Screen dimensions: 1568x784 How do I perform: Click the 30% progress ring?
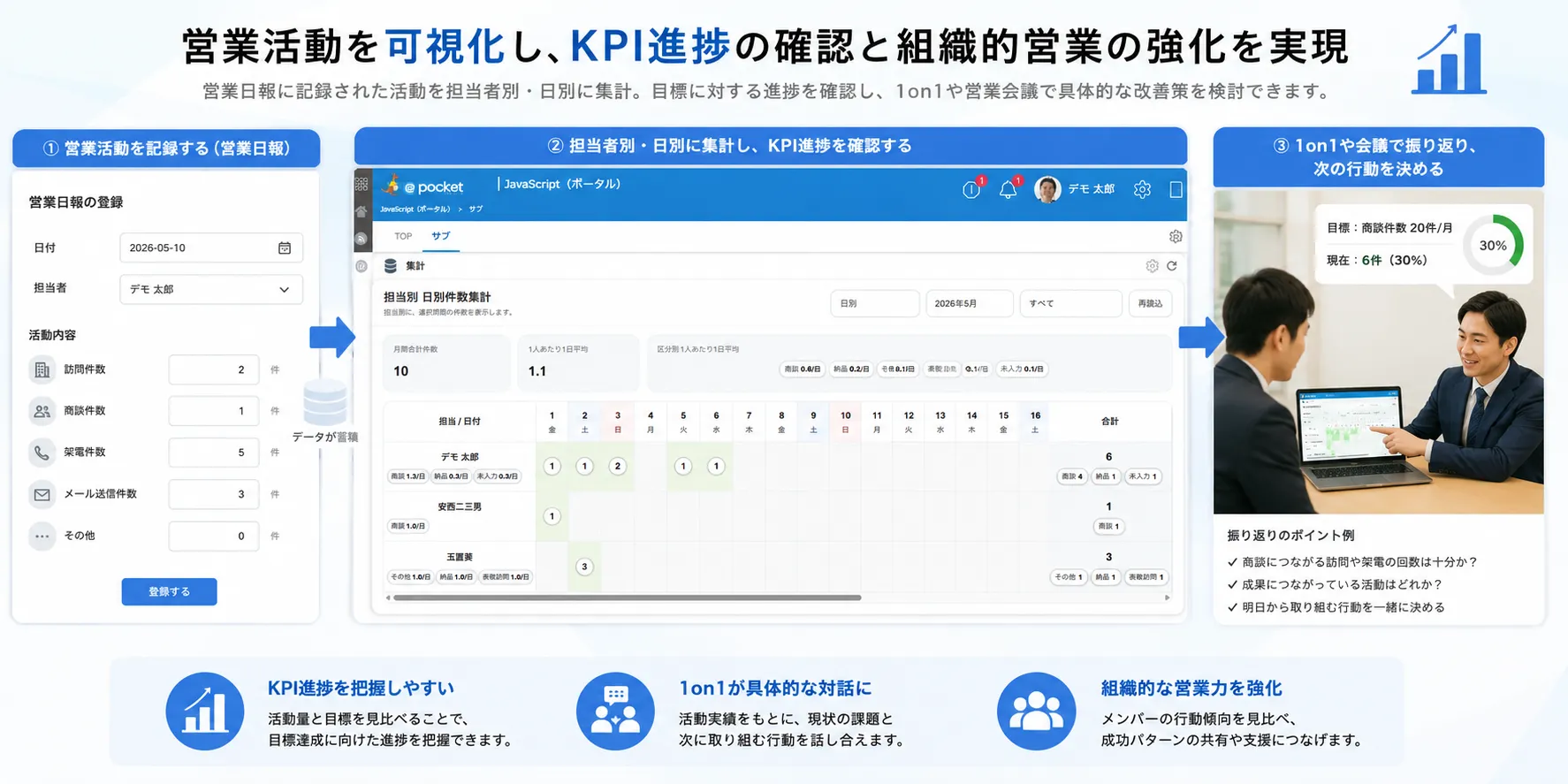click(1493, 245)
